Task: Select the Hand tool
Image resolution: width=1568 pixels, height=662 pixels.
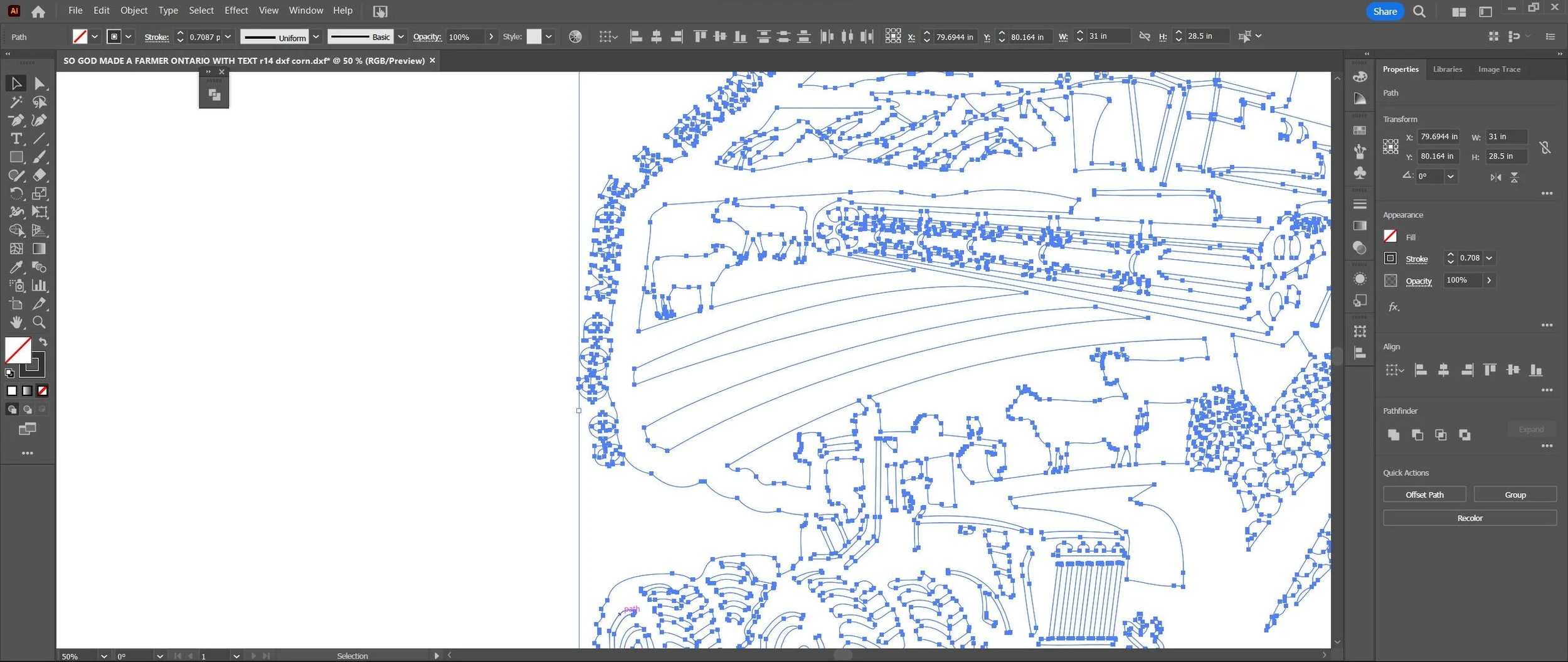Action: pos(16,323)
